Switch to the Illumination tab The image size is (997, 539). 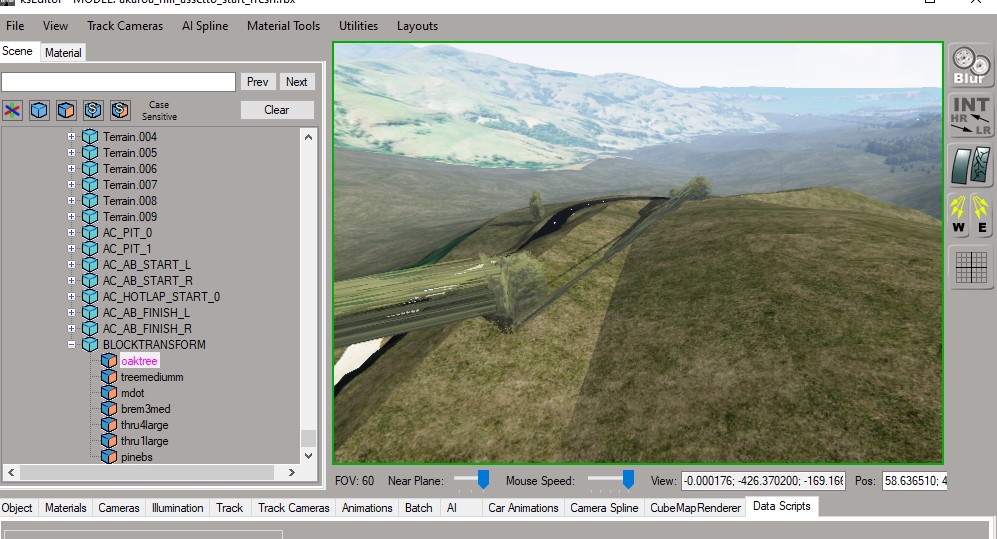coord(177,508)
